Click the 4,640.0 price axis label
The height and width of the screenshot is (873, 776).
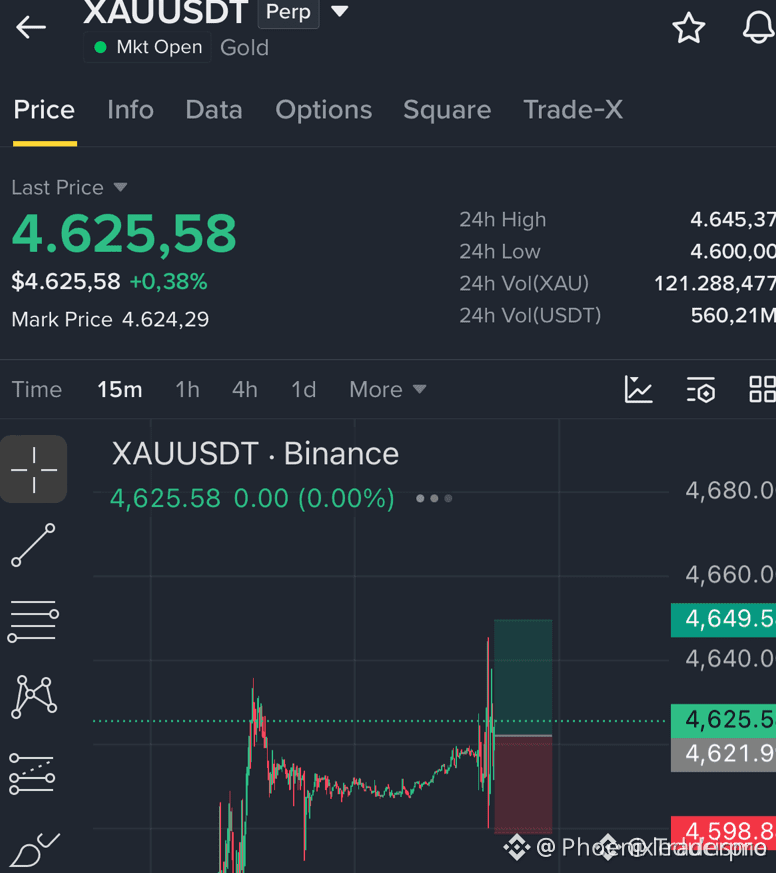(x=730, y=659)
